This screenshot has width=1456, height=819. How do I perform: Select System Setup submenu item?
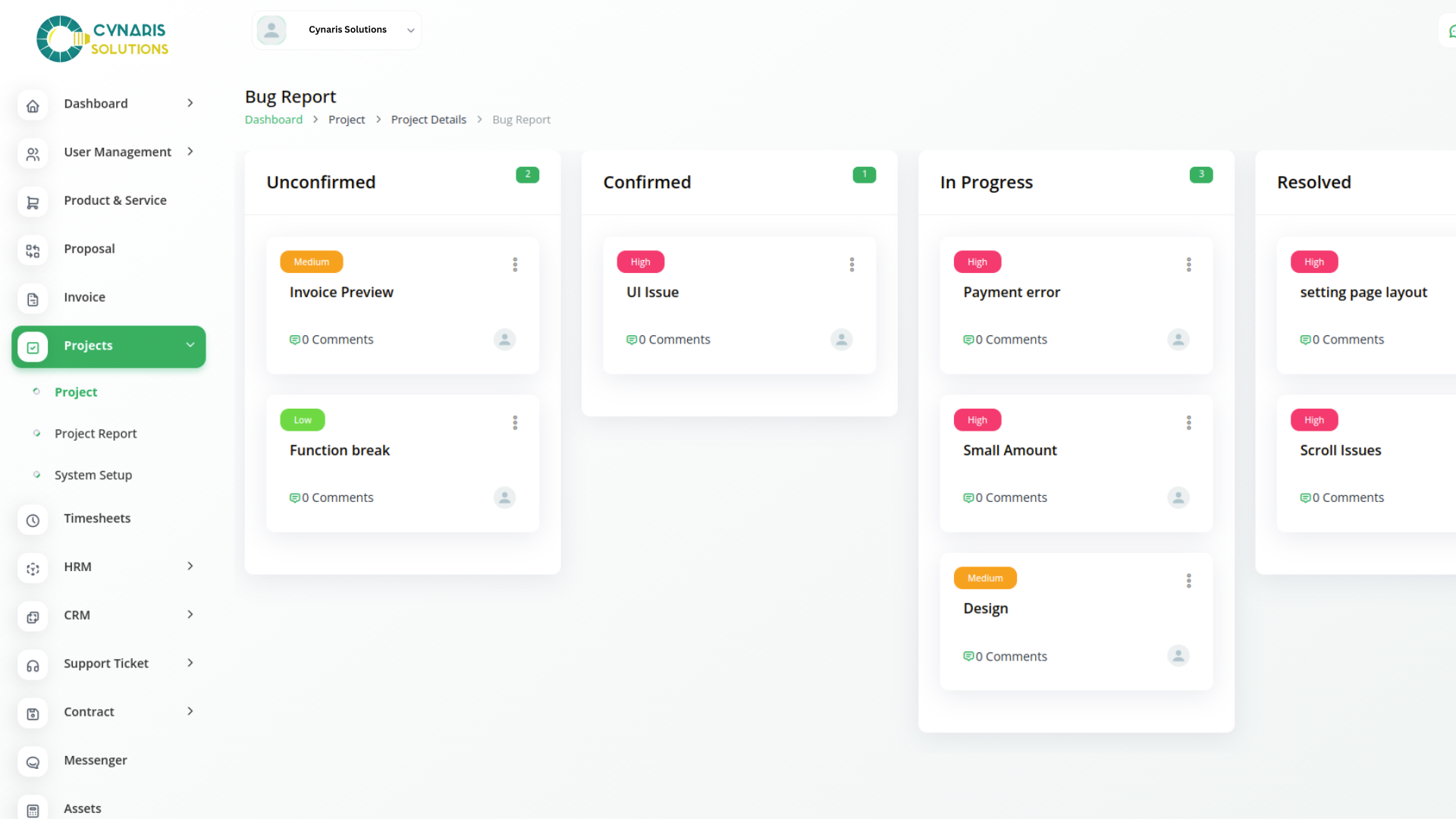pyautogui.click(x=93, y=475)
